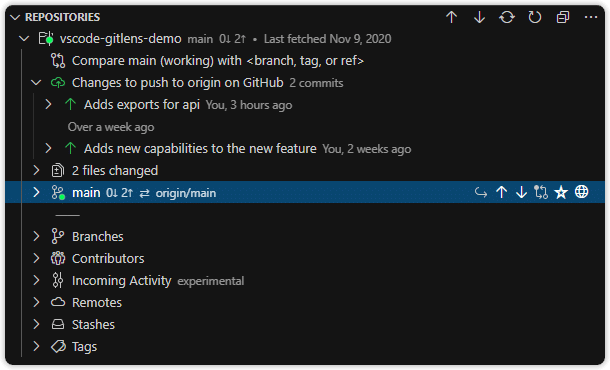Open the 2 files changed item
The width and height of the screenshot is (610, 370).
115,170
